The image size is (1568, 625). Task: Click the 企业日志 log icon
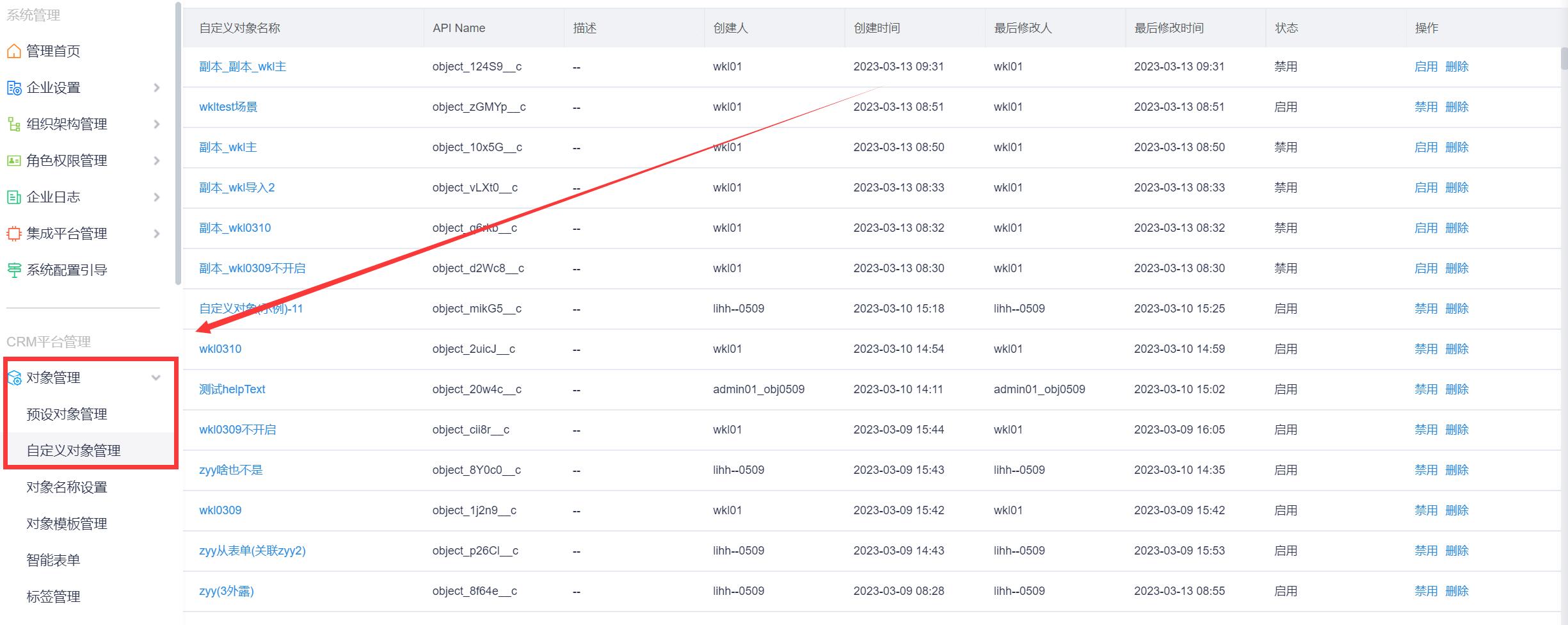(13, 197)
